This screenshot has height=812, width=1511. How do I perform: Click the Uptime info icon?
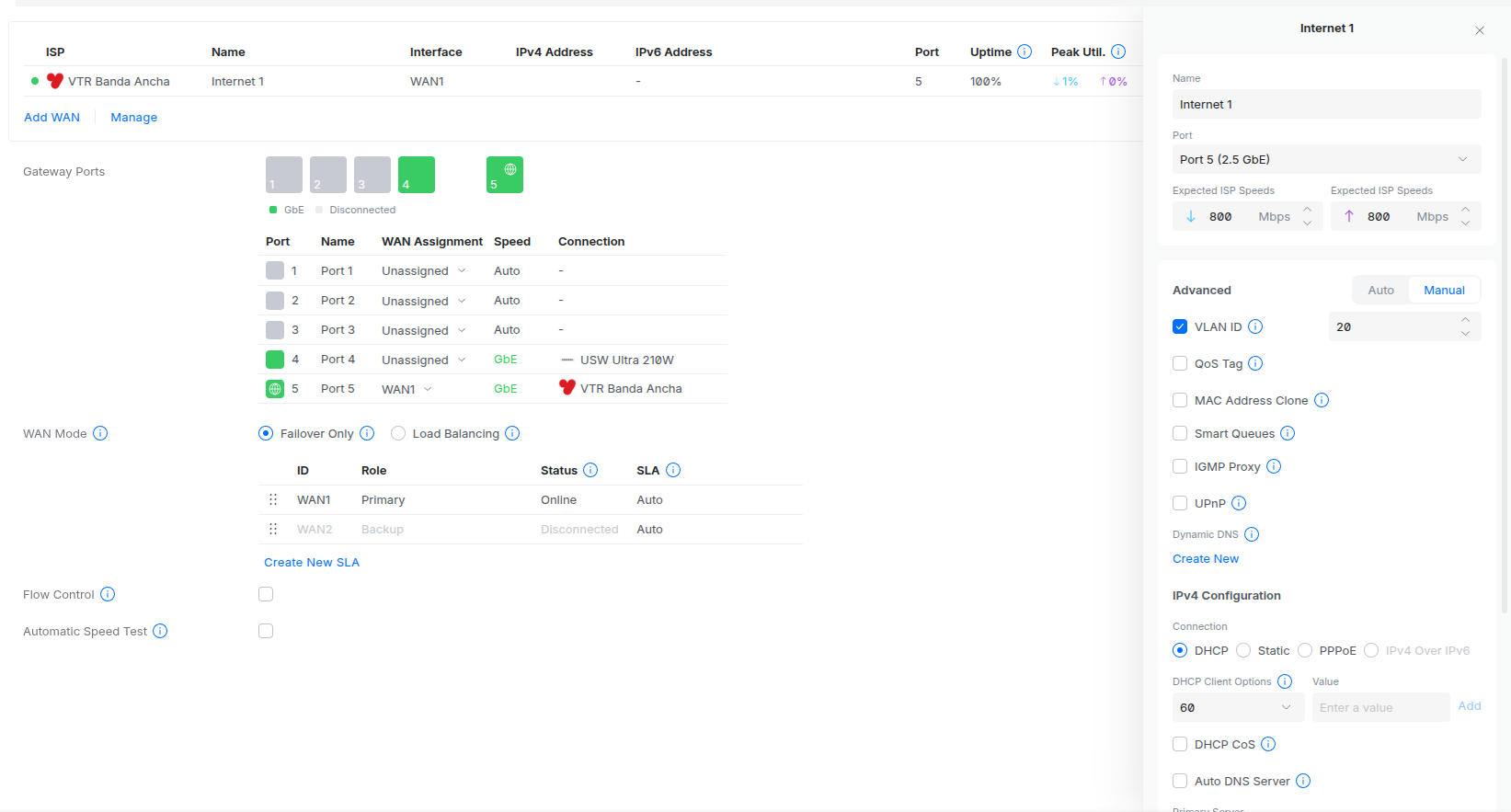pos(1025,51)
